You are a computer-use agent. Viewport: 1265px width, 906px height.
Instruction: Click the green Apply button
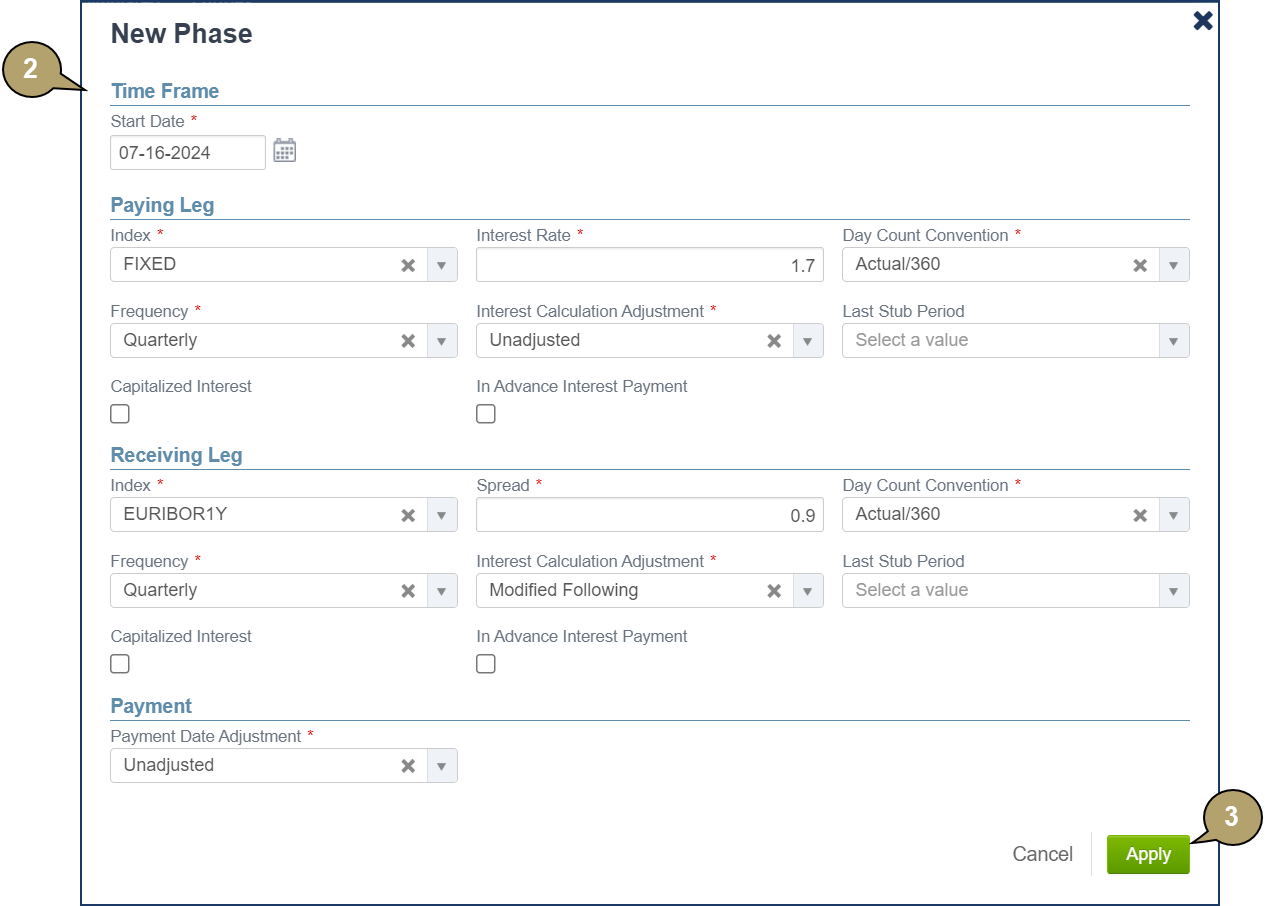(1147, 854)
